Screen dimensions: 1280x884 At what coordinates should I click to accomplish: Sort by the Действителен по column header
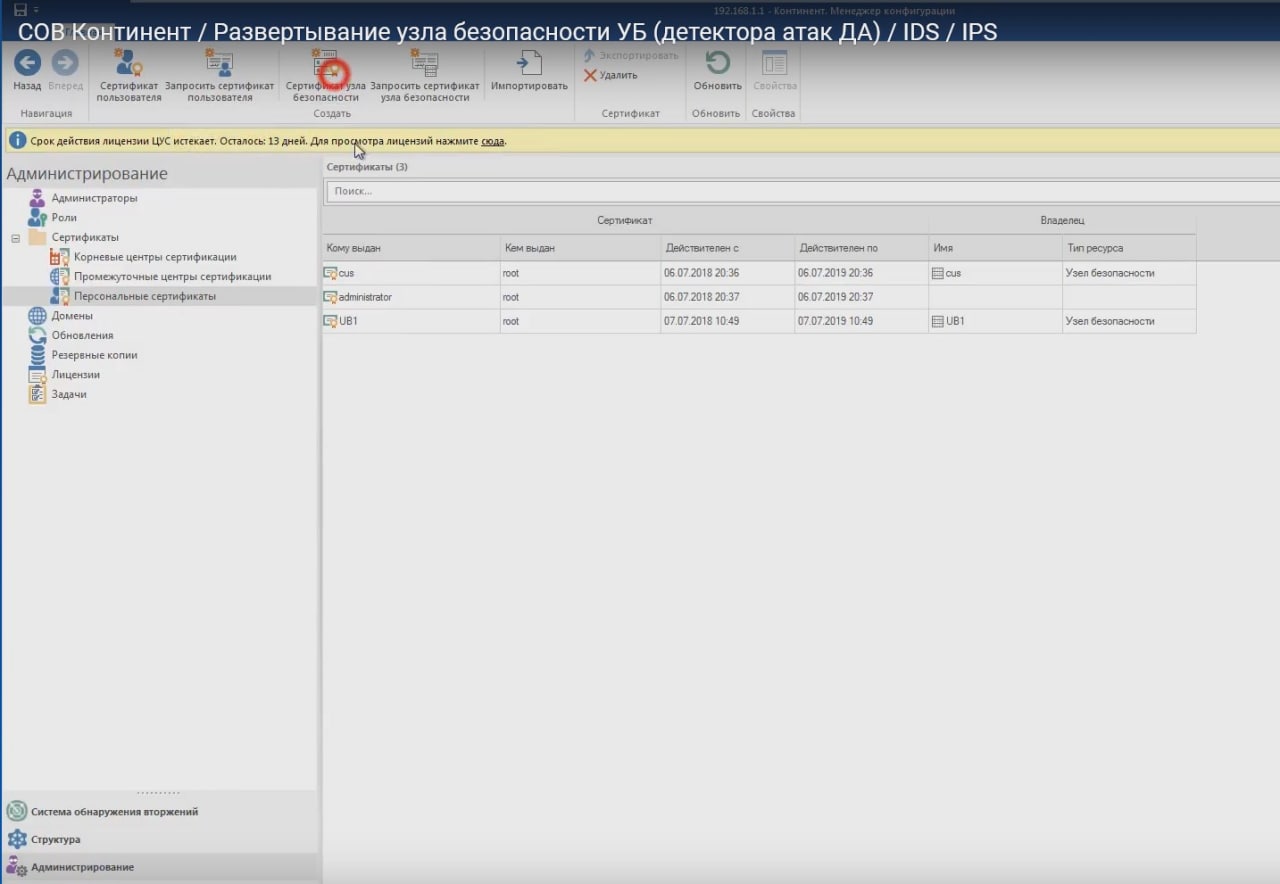click(x=860, y=248)
